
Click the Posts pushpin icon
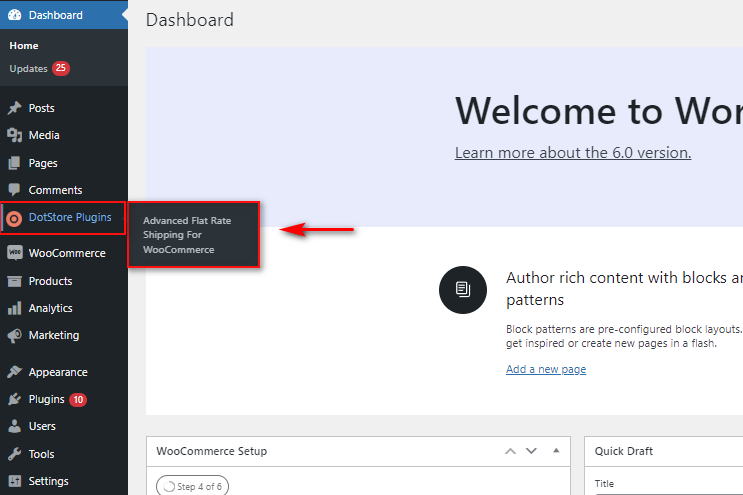tap(15, 108)
